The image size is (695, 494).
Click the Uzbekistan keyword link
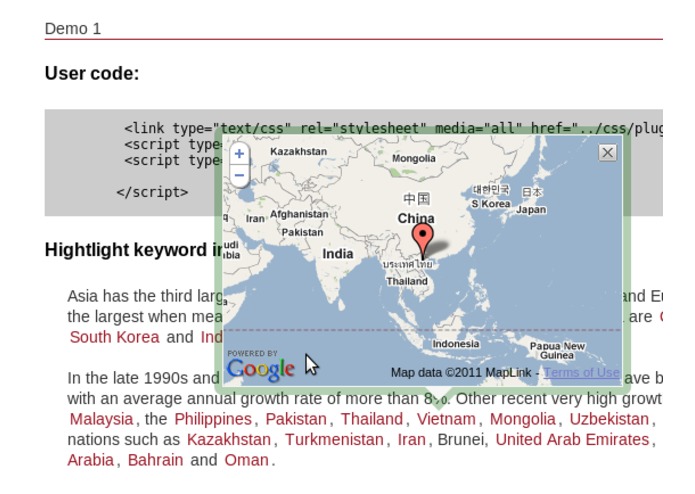point(609,419)
